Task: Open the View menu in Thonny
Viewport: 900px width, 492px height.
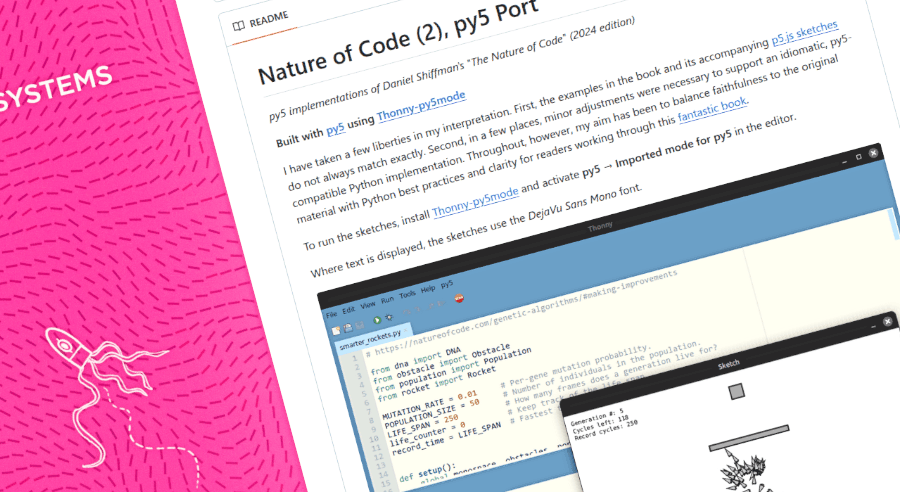Action: click(368, 305)
